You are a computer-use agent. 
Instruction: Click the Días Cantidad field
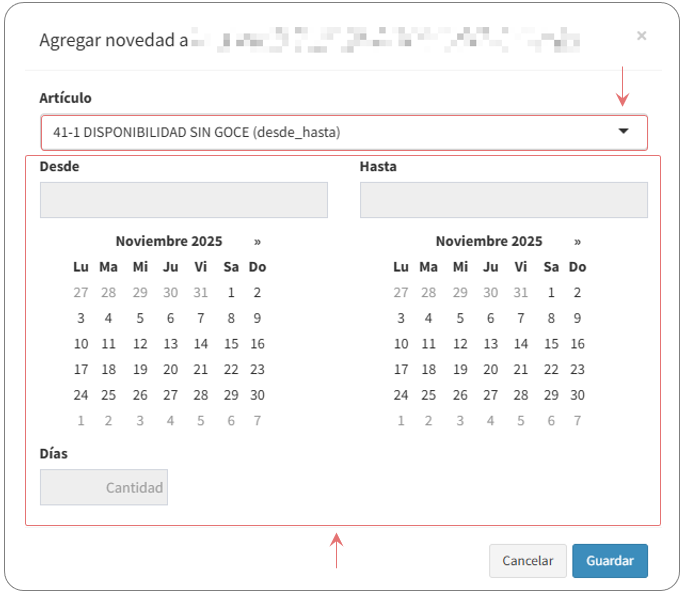pyautogui.click(x=104, y=488)
